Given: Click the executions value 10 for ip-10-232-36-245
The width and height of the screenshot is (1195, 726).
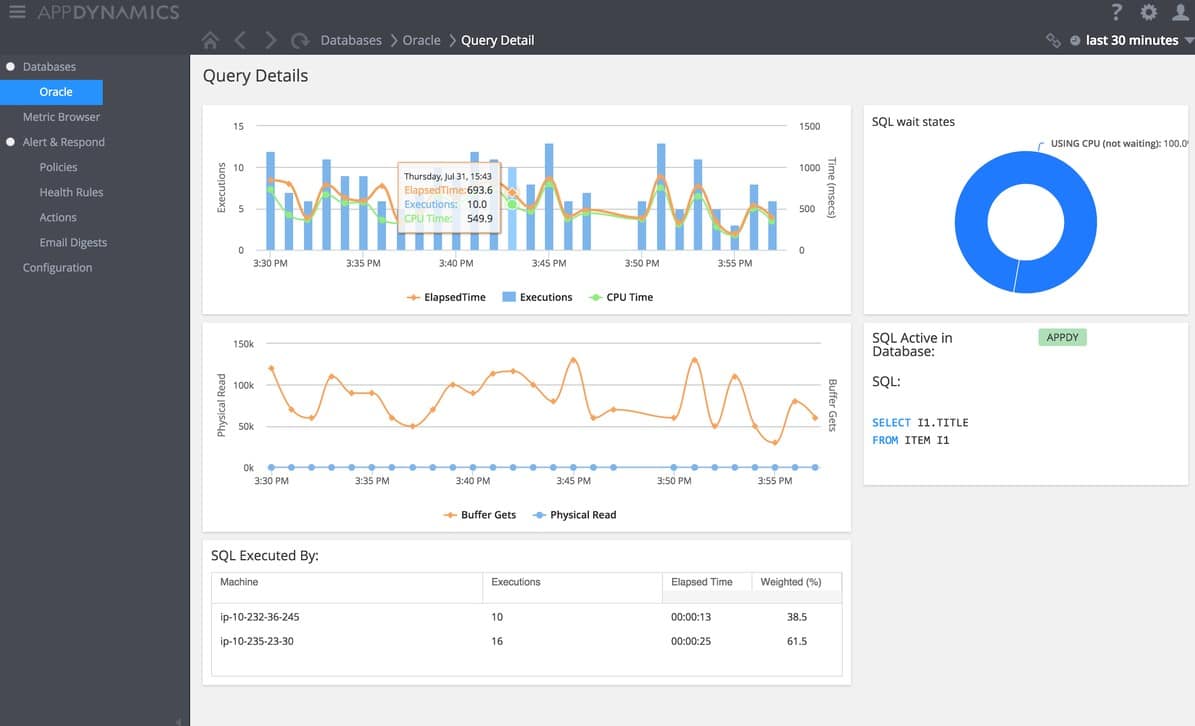Looking at the screenshot, I should pyautogui.click(x=497, y=617).
